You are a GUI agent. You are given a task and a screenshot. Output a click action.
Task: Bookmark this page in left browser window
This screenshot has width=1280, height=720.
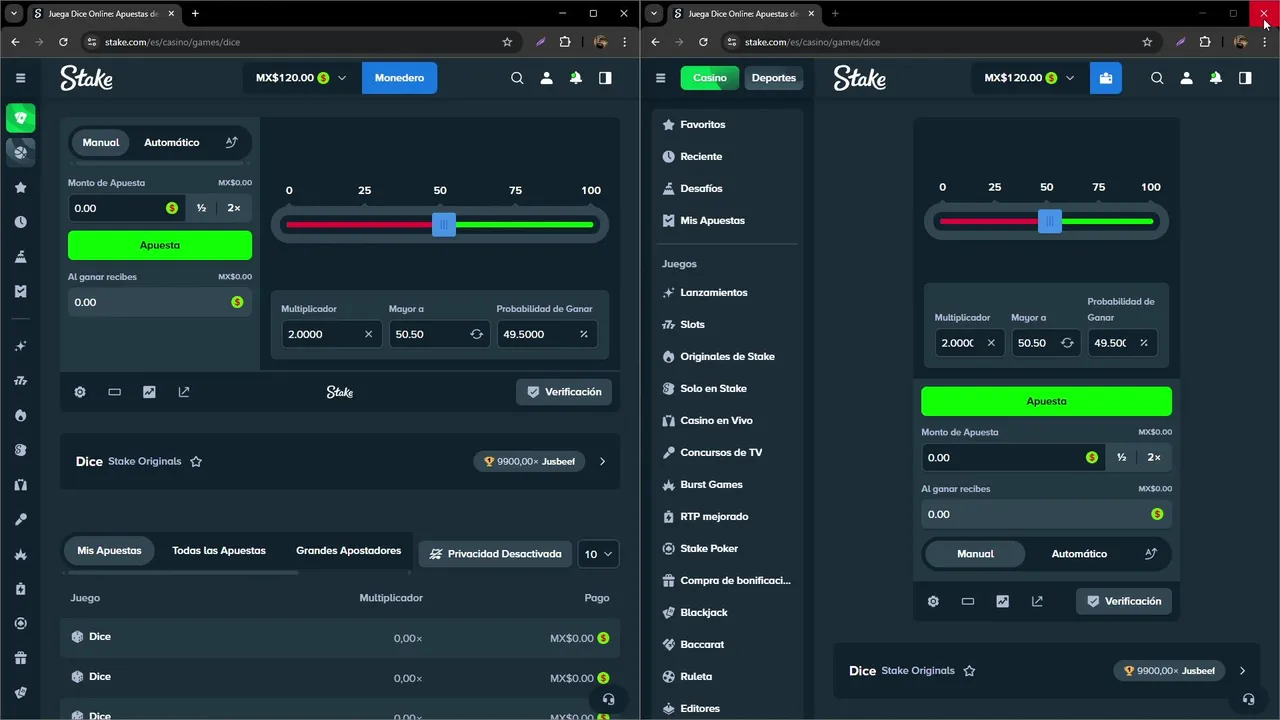507,42
